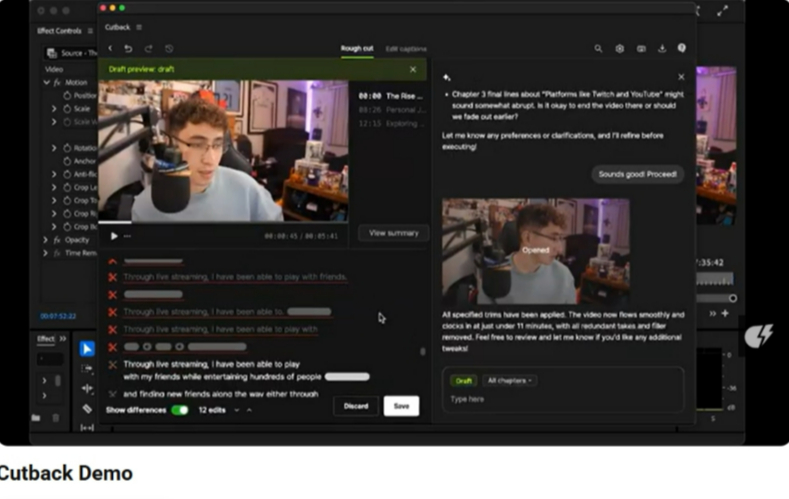Collapse the Motion effect section
Screen dimensions: 789x499
tap(46, 82)
